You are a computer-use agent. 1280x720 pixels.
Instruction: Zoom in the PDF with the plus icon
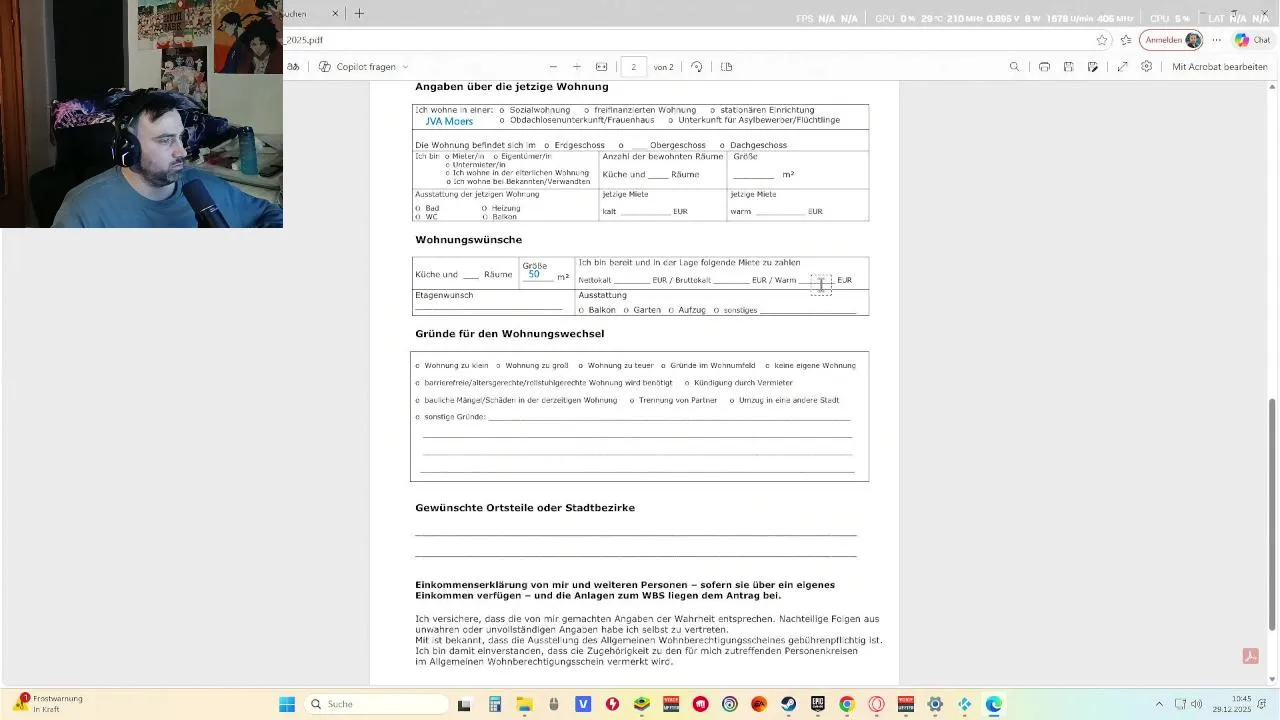[576, 67]
